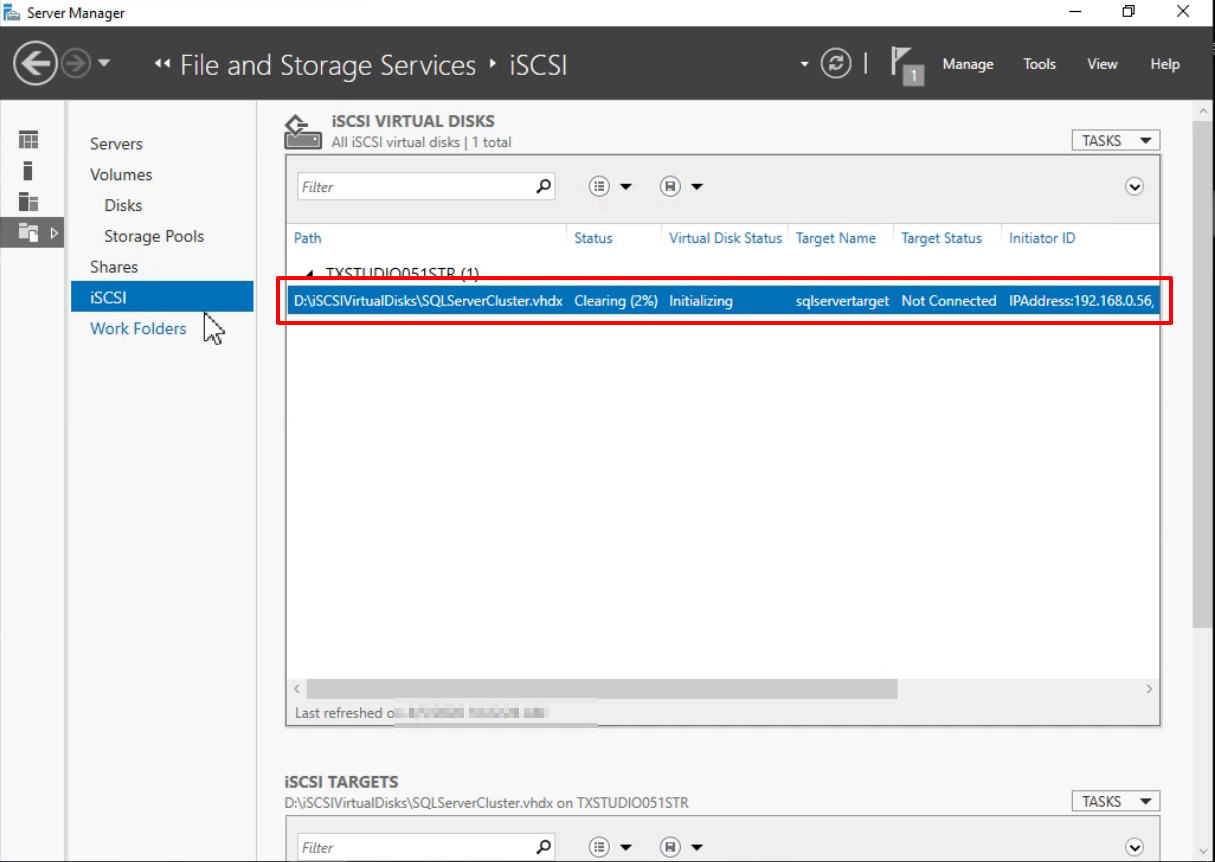Refresh Server Manager with the refresh icon
Image resolution: width=1215 pixels, height=862 pixels.
[x=836, y=64]
